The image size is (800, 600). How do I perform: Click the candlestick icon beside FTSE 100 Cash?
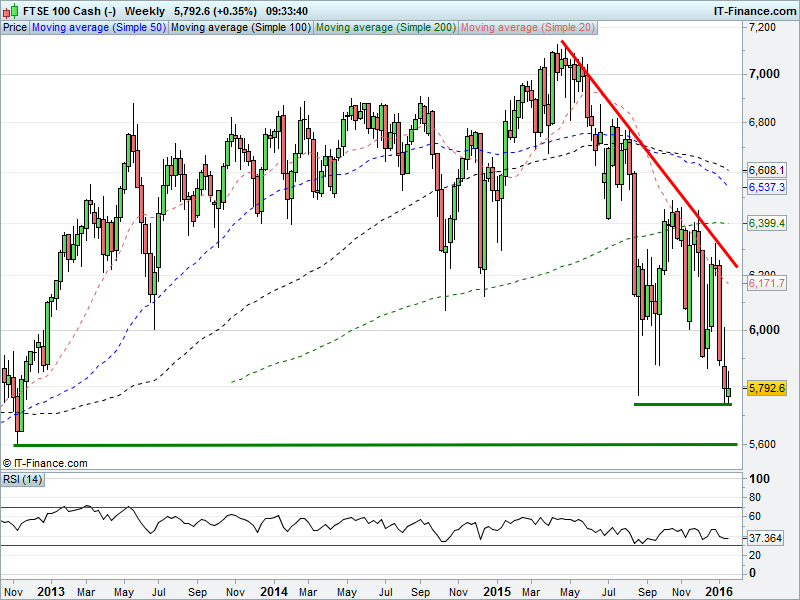point(11,11)
